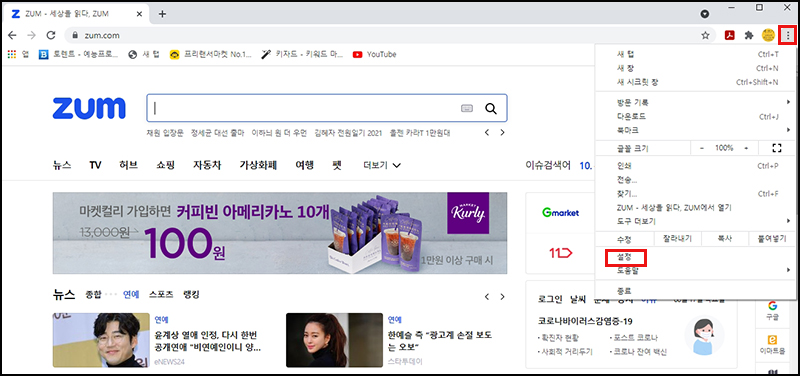Select 새 창 menu item
The height and width of the screenshot is (376, 800).
[x=695, y=68]
